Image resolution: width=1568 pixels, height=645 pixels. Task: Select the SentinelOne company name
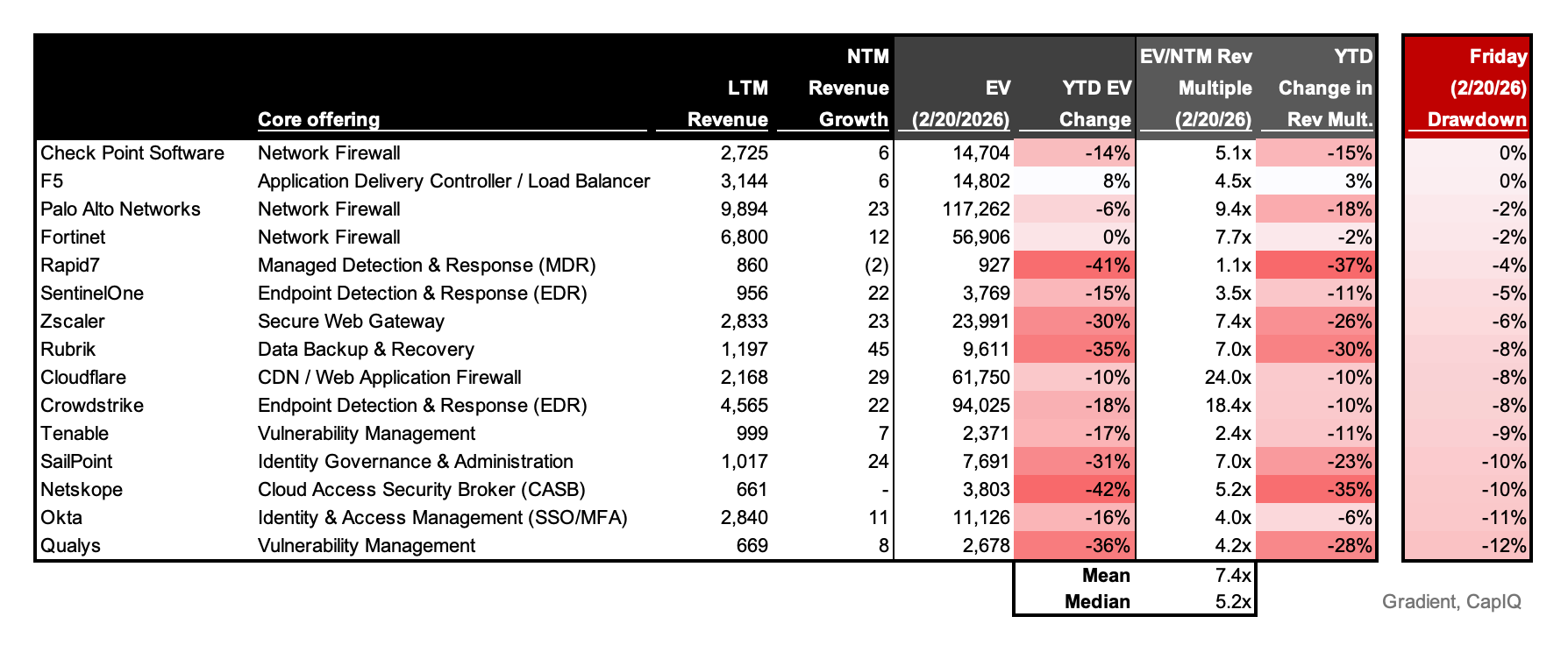(92, 293)
